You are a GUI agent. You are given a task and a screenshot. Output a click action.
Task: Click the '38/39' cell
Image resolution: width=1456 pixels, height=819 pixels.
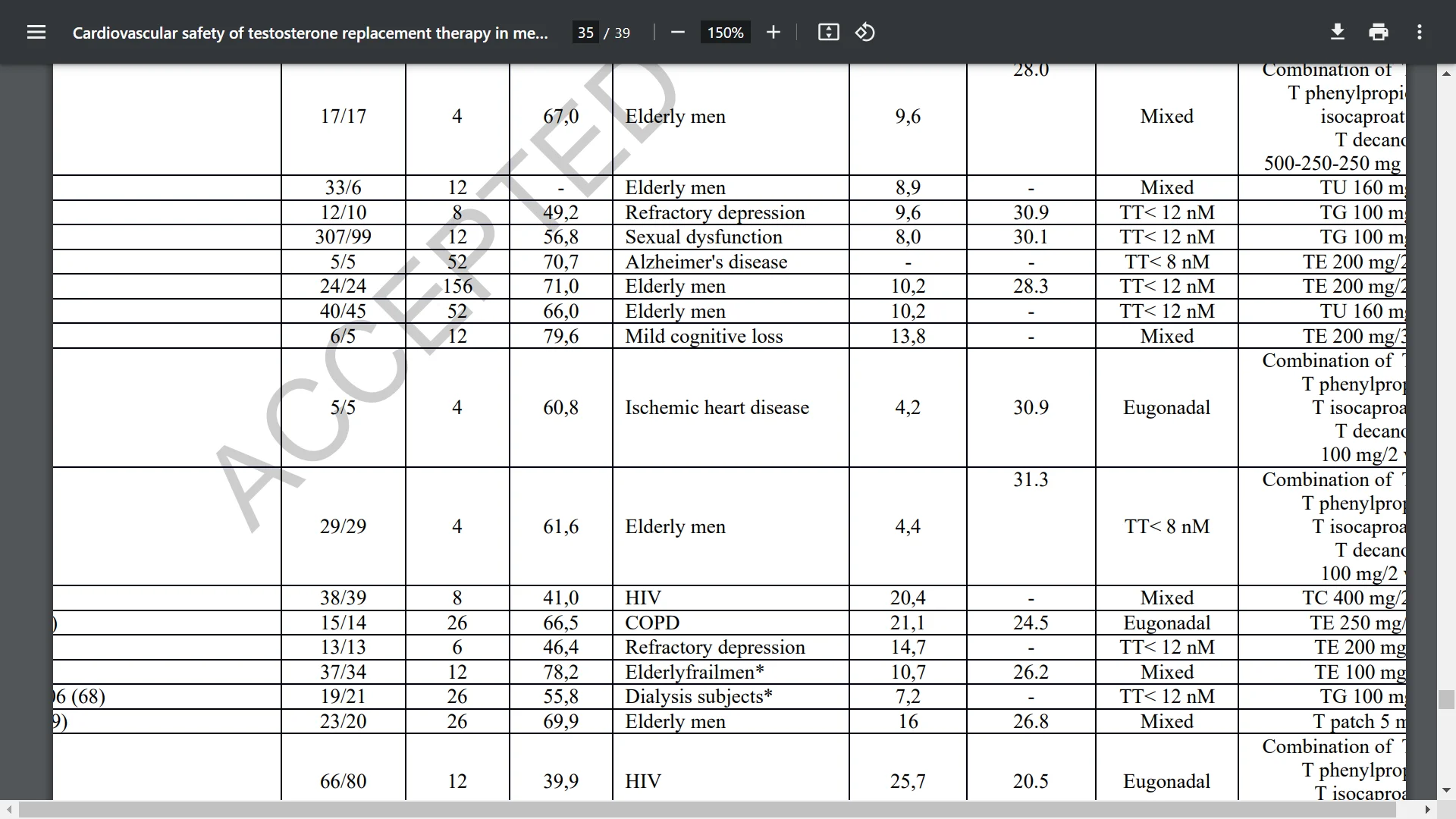[x=343, y=598]
